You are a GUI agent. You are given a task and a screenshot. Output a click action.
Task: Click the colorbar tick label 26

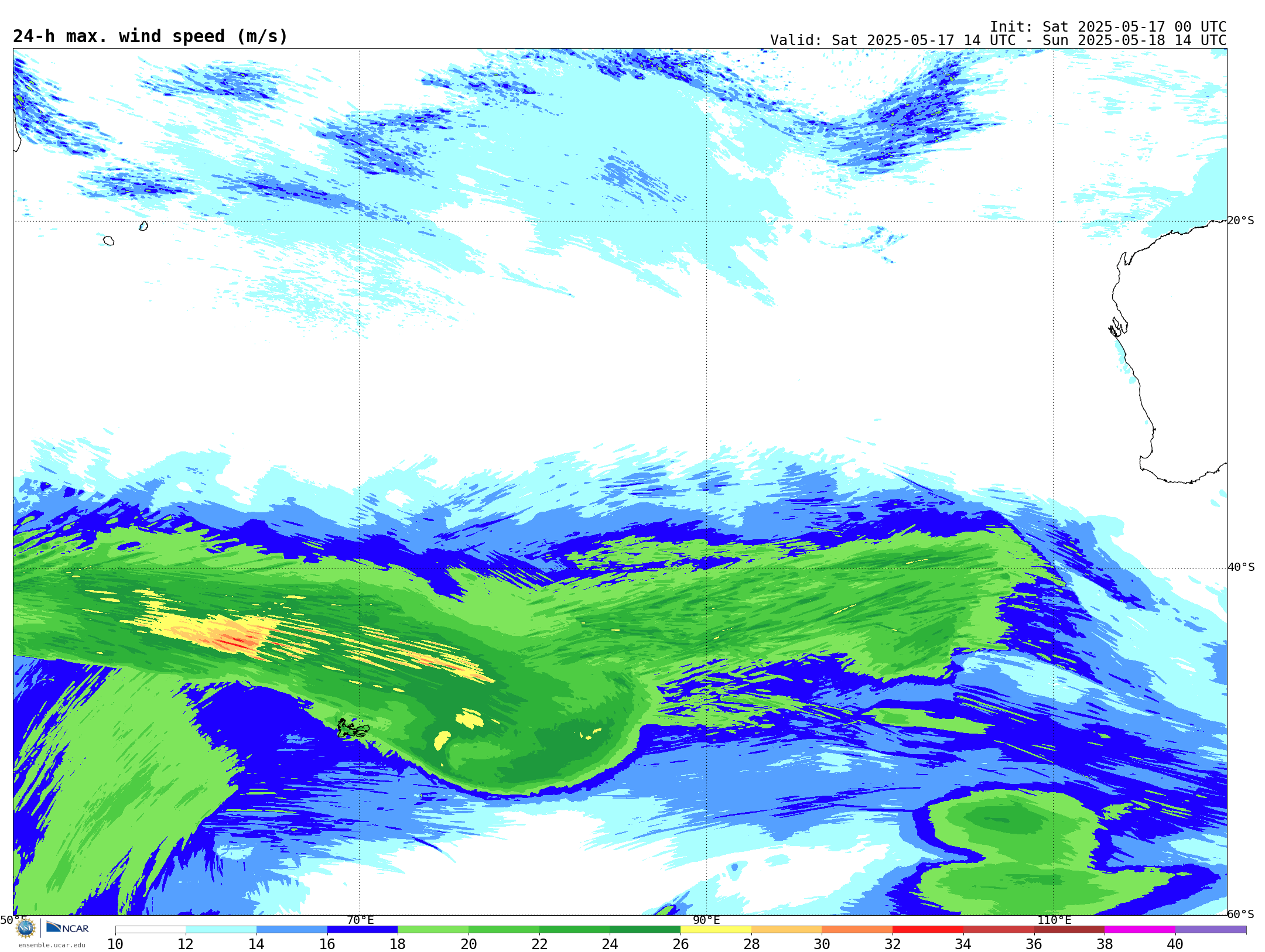[681, 944]
